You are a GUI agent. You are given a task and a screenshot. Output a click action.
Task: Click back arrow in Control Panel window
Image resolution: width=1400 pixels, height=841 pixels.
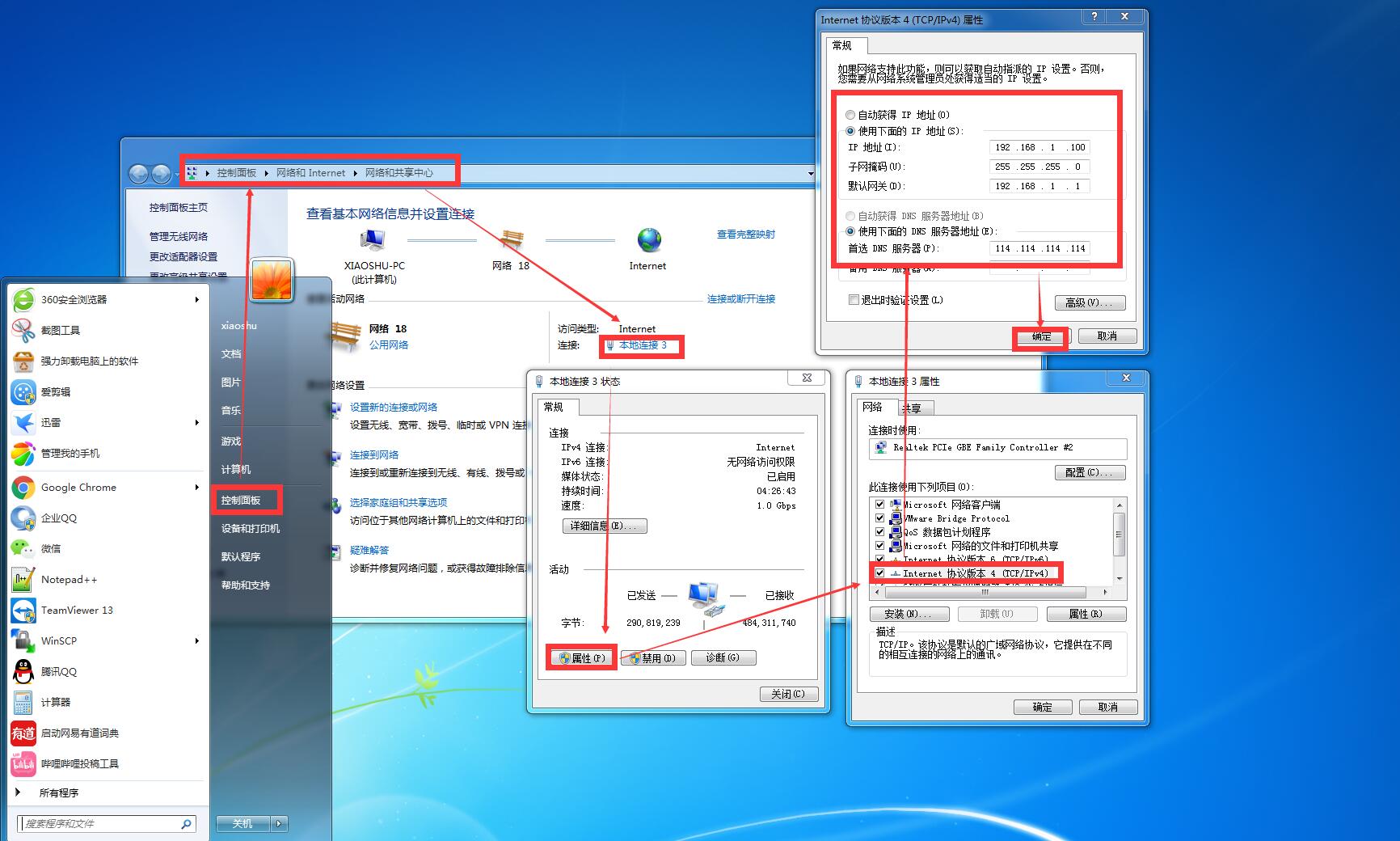tap(139, 173)
